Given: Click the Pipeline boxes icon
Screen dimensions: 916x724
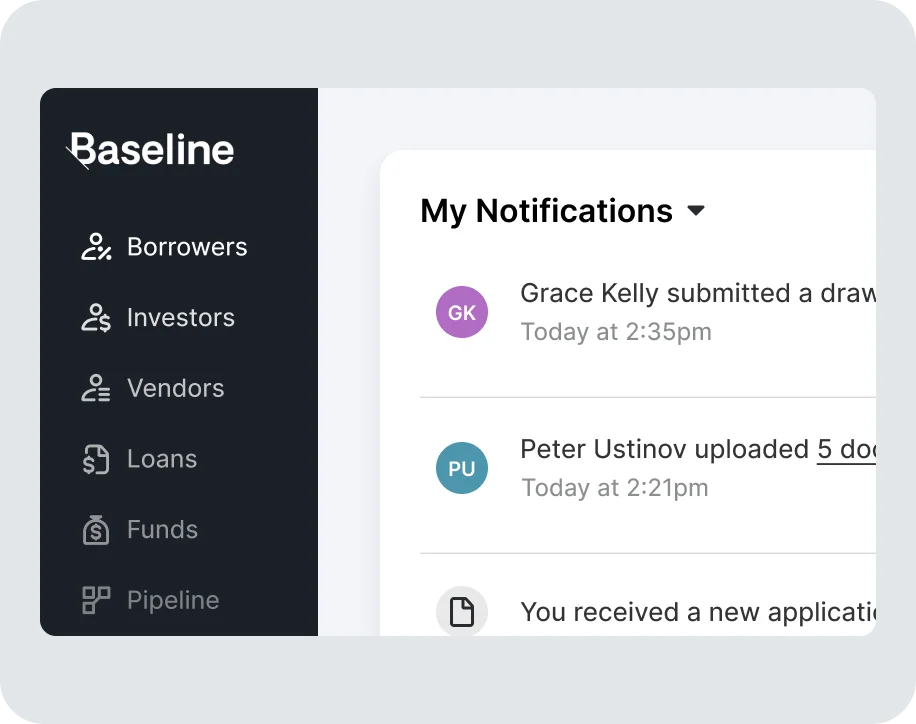Looking at the screenshot, I should (96, 600).
